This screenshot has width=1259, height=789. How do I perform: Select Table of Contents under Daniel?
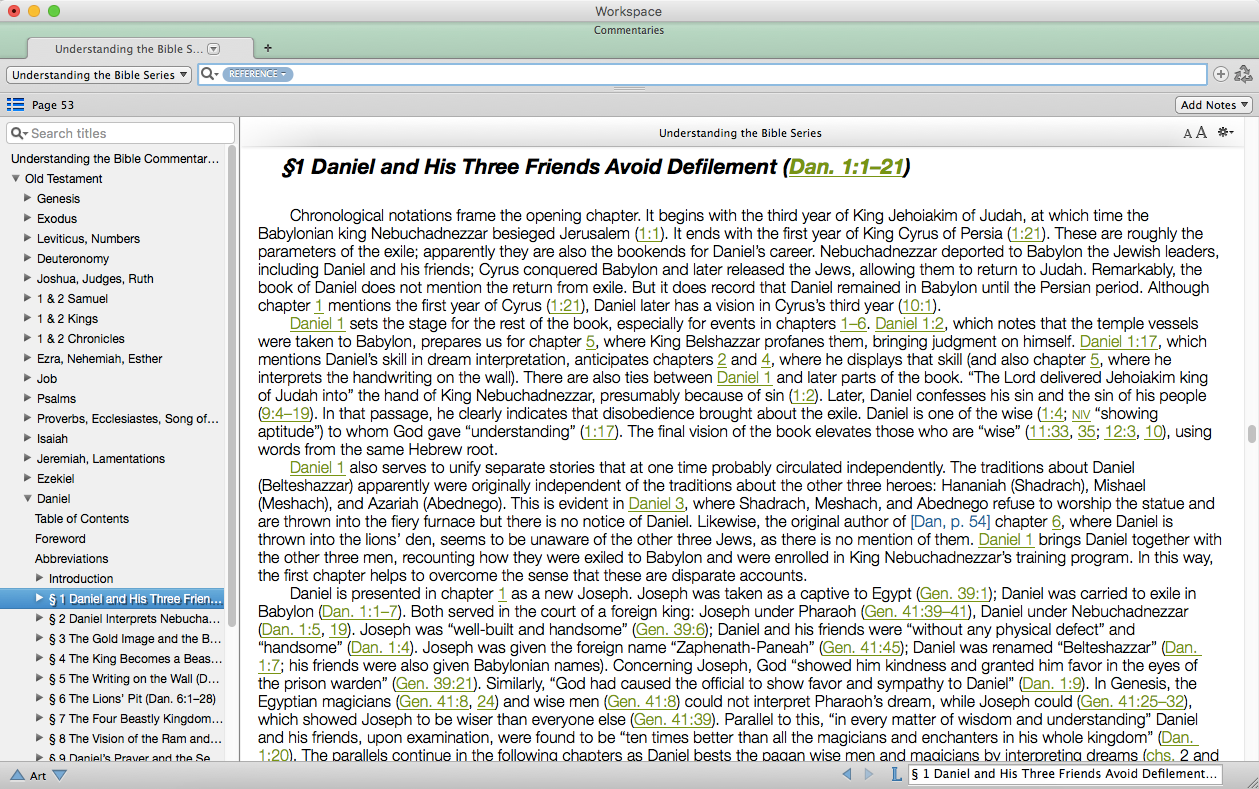(82, 519)
